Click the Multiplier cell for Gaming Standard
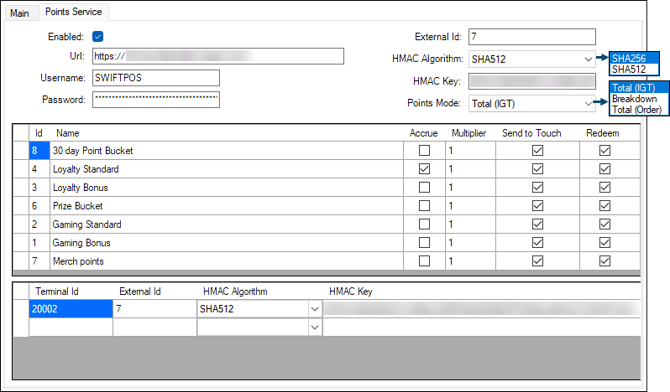The height and width of the screenshot is (392, 670). pos(470,224)
